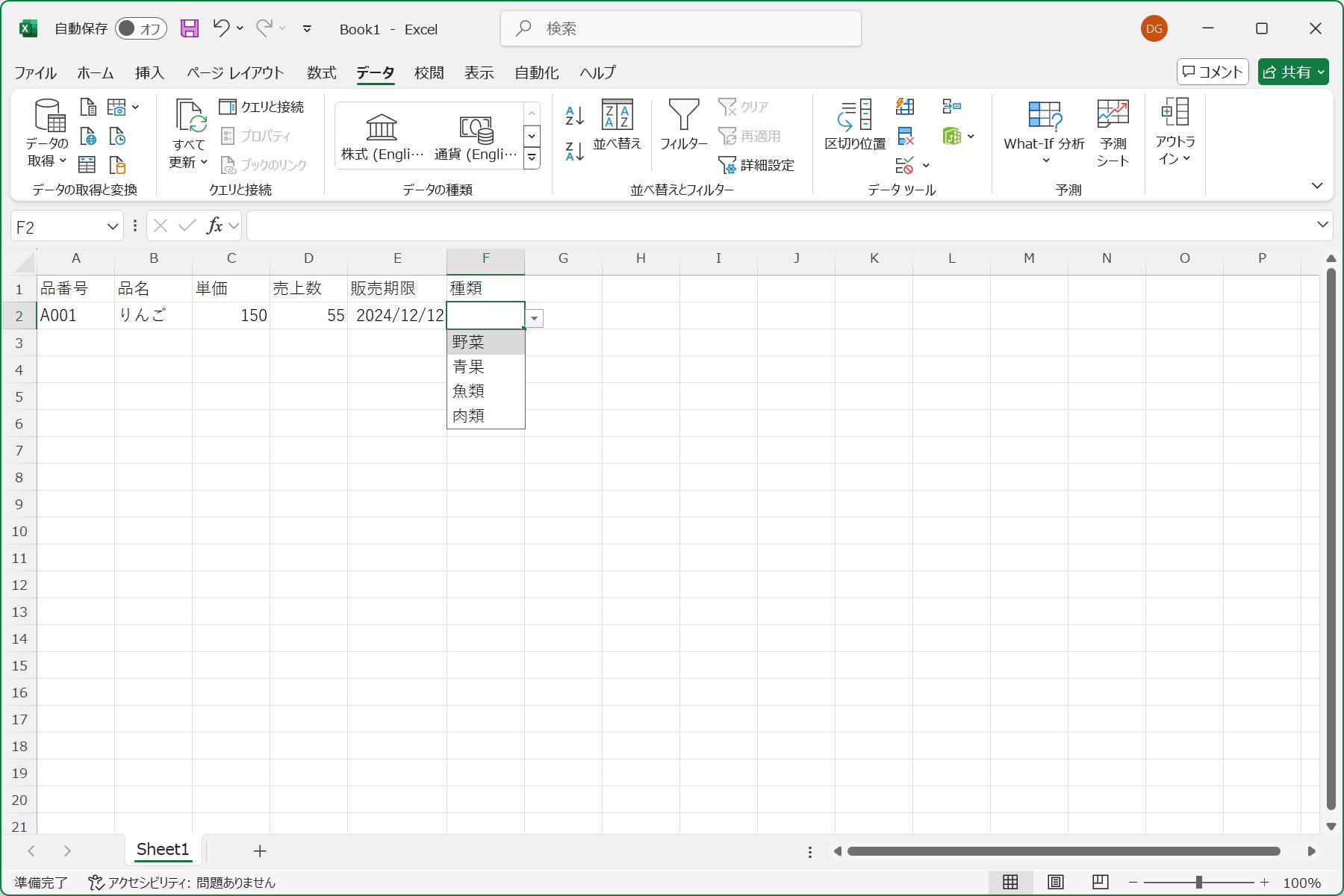The height and width of the screenshot is (896, 1344).
Task: Adjust the zoom slider handle
Action: pos(1199,883)
